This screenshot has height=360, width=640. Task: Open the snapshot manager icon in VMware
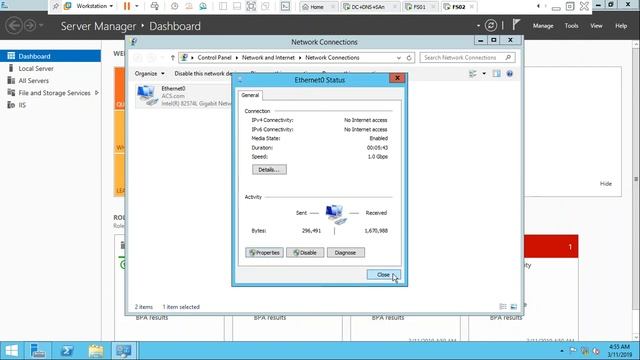coord(203,6)
